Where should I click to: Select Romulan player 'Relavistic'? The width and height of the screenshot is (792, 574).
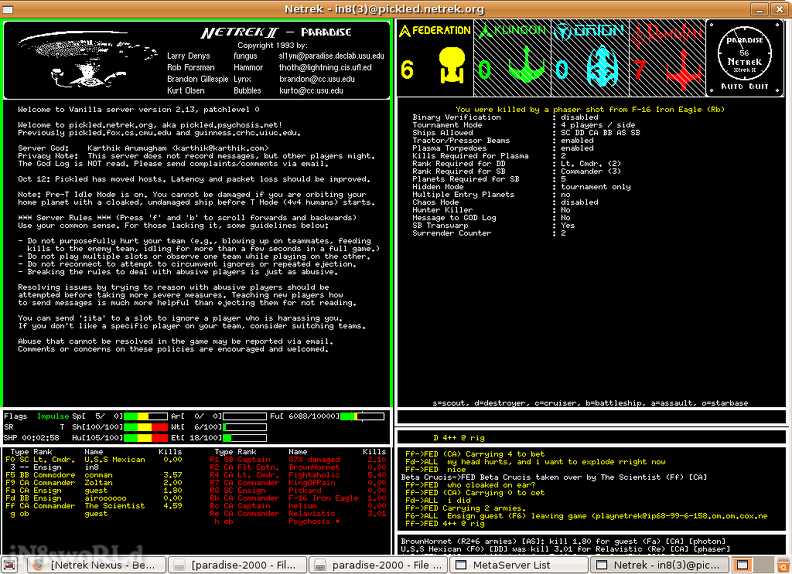[x=298, y=513]
